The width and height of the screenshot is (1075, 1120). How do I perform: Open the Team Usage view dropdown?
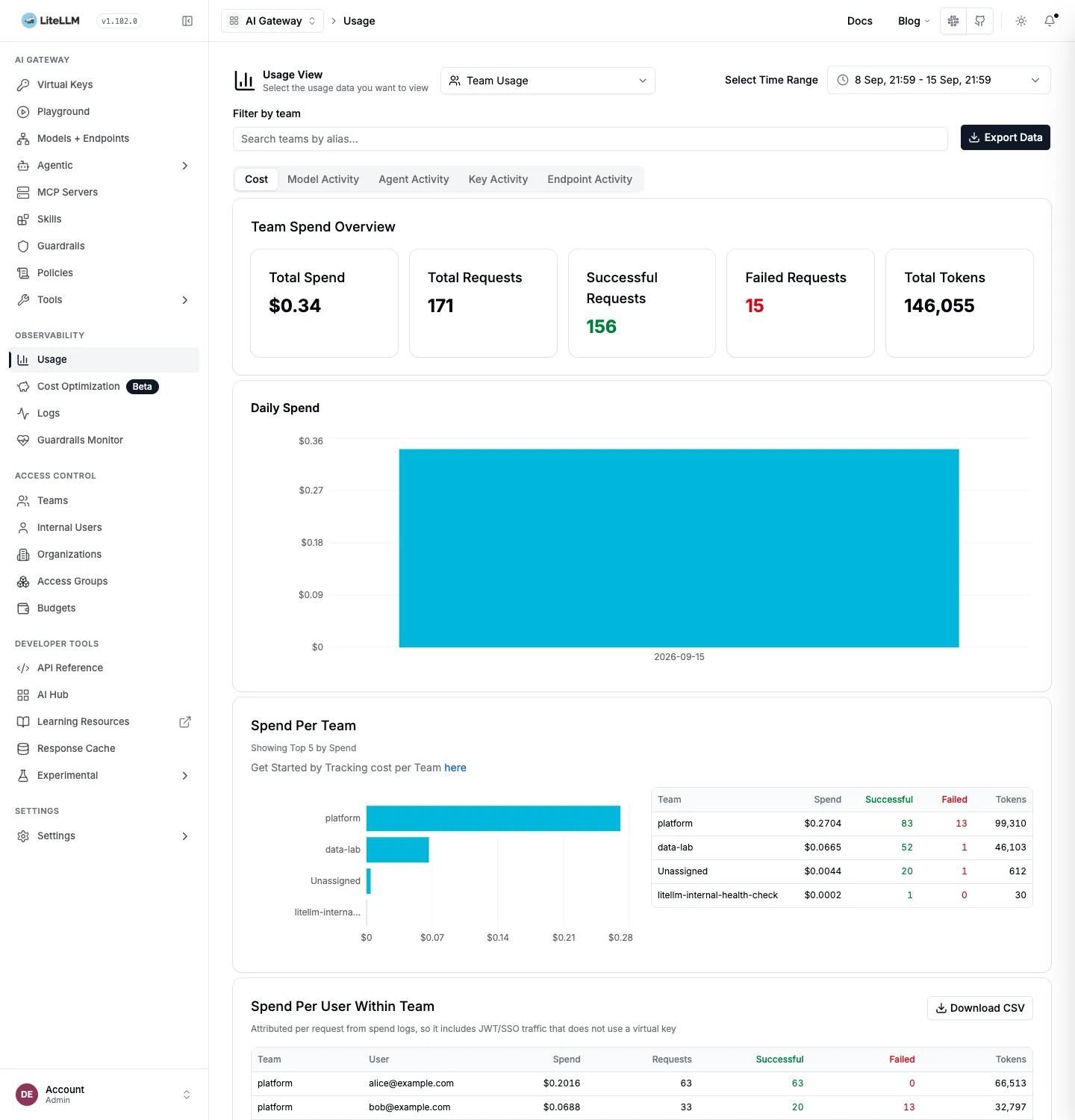(x=548, y=81)
